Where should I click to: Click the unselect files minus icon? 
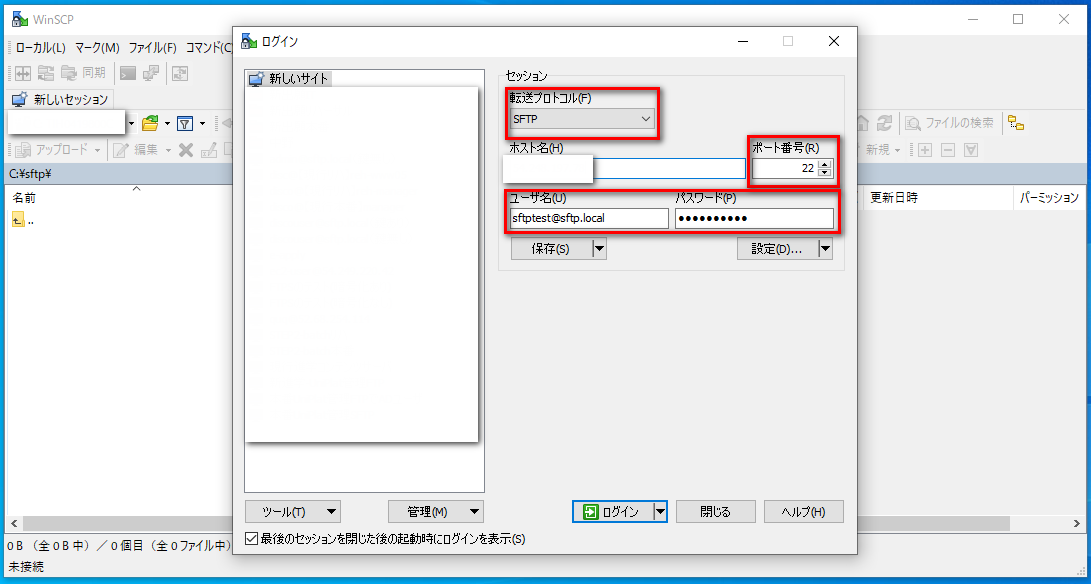pos(948,150)
